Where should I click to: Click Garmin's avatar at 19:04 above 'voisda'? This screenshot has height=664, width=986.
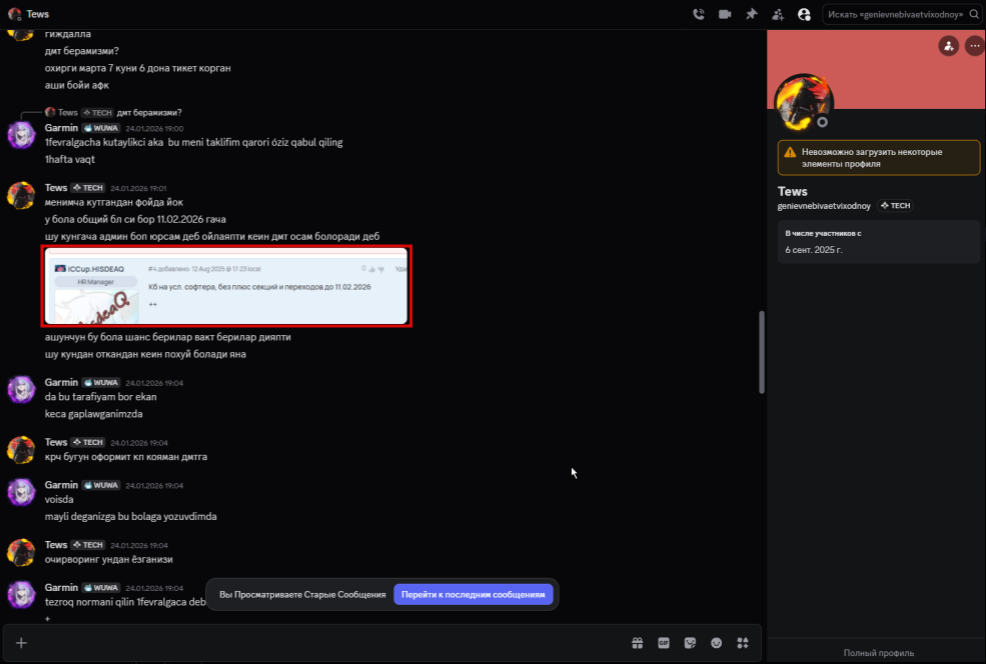coord(21,492)
